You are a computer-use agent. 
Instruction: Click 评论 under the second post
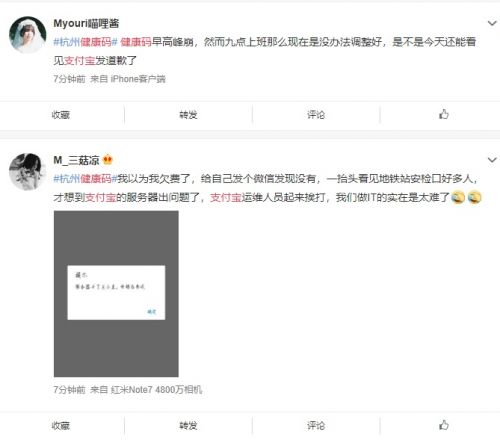click(x=316, y=425)
